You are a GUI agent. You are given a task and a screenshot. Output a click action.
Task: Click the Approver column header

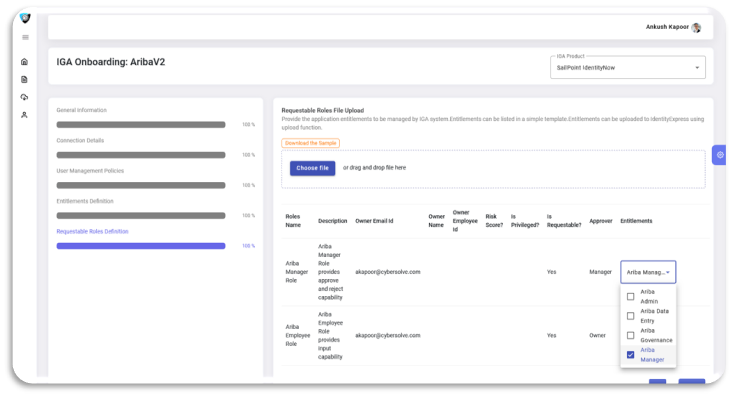[601, 221]
